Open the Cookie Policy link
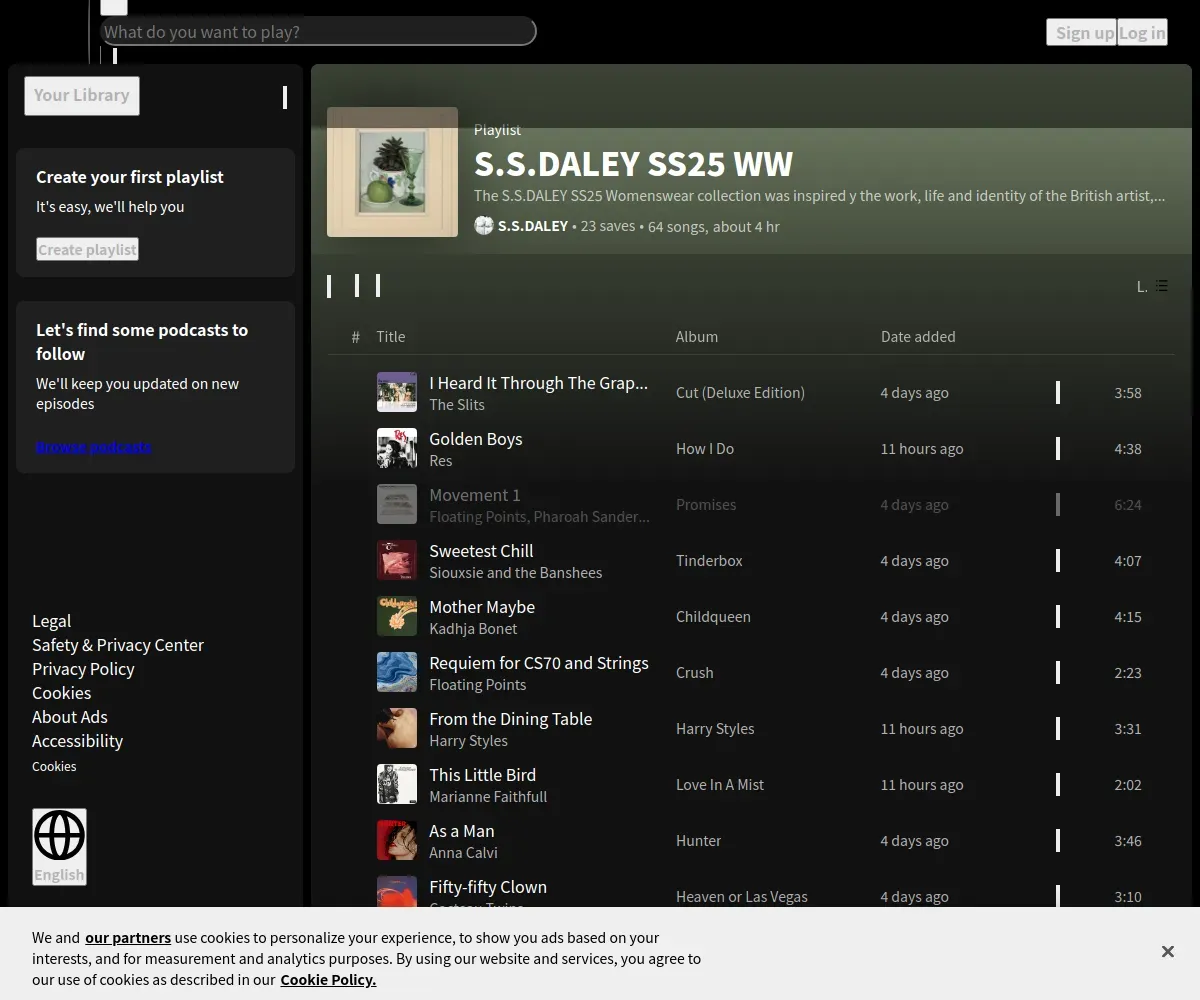The height and width of the screenshot is (1000, 1200). (x=328, y=980)
